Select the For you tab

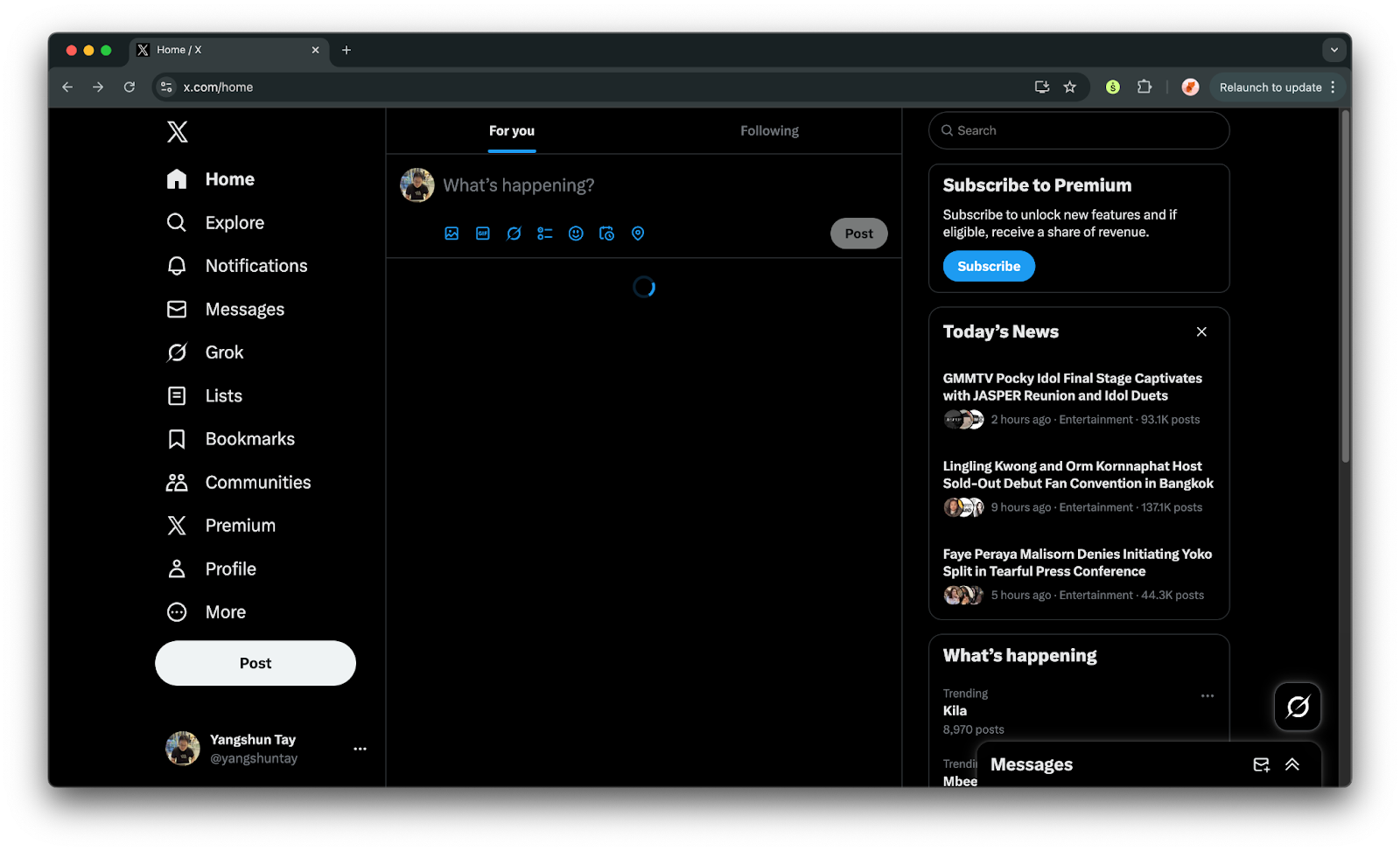[511, 130]
